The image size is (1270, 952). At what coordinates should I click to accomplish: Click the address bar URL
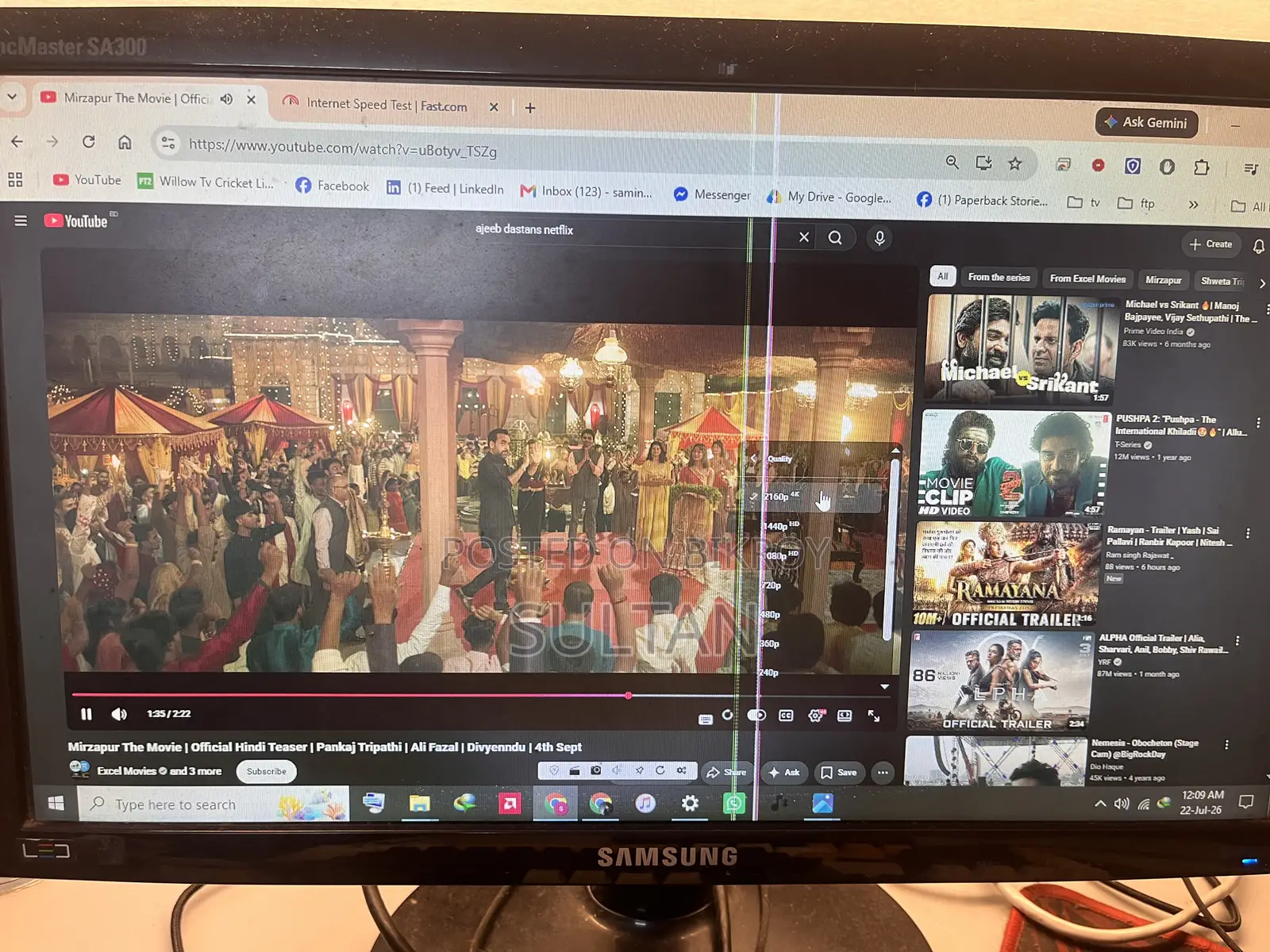343,148
